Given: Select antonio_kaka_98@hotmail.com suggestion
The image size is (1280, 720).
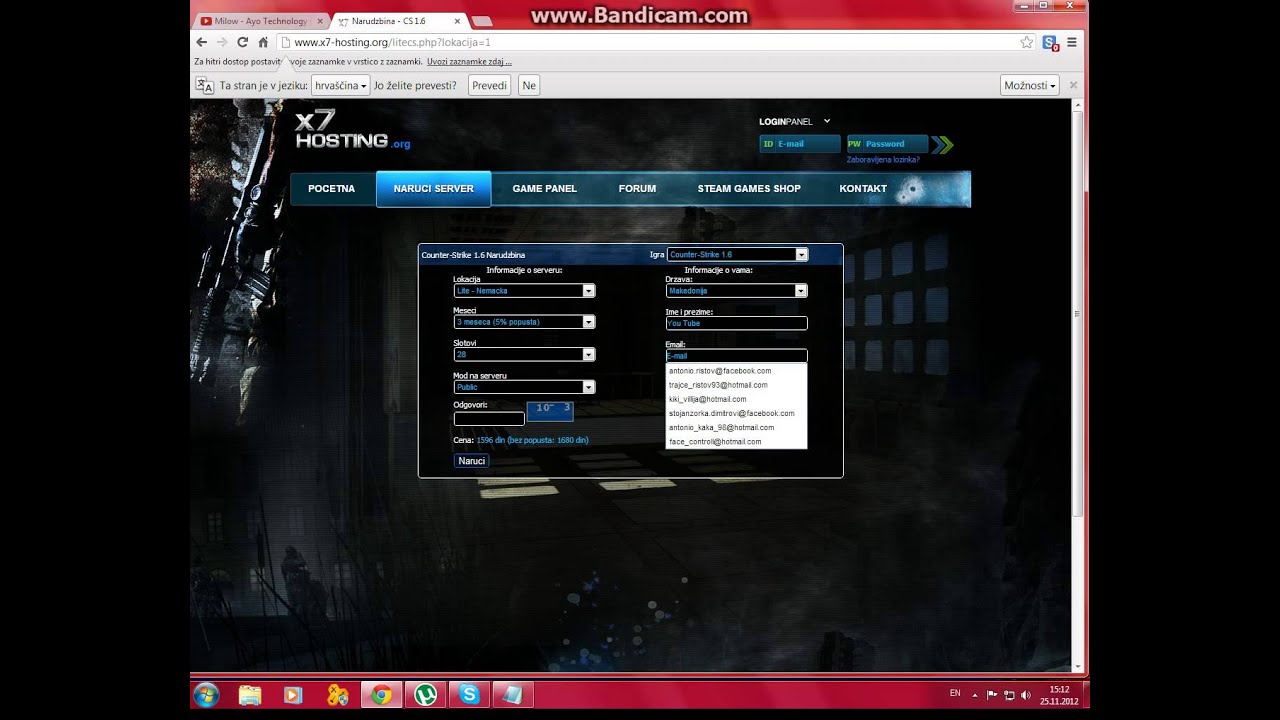Looking at the screenshot, I should (736, 427).
